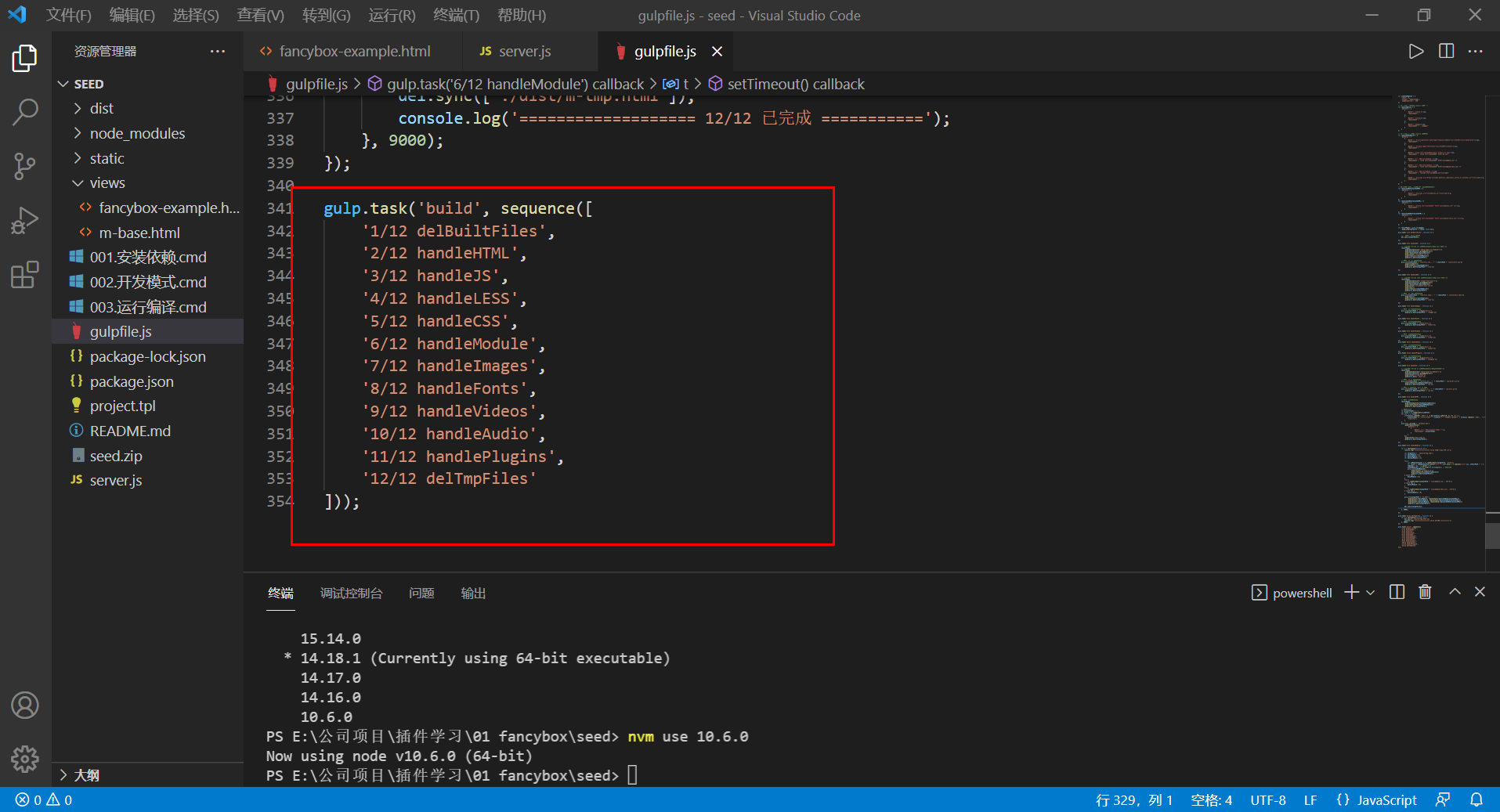Open editor More Actions ellipsis
The image size is (1500, 812).
[1476, 52]
